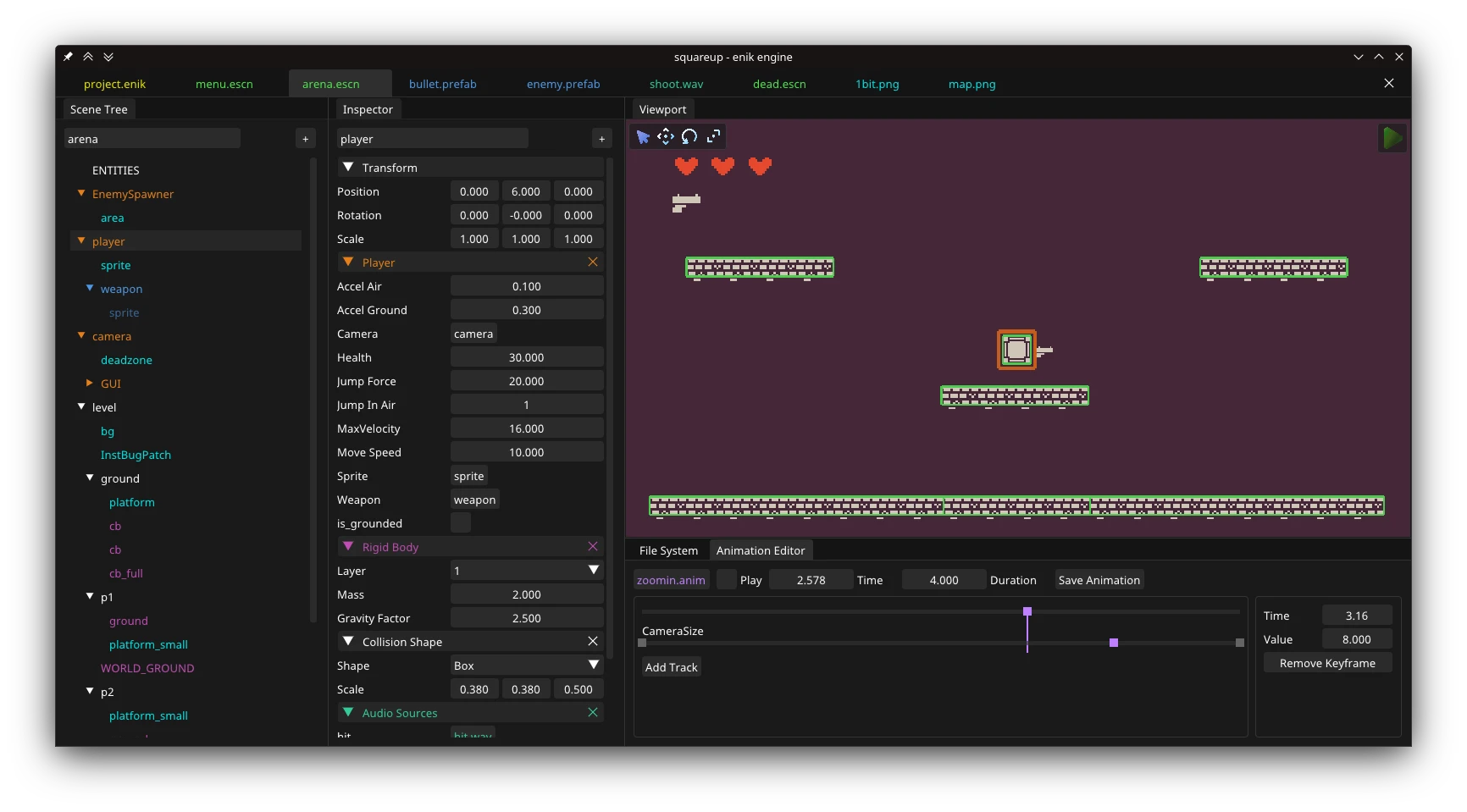Click the plus button beside arena field

[306, 139]
